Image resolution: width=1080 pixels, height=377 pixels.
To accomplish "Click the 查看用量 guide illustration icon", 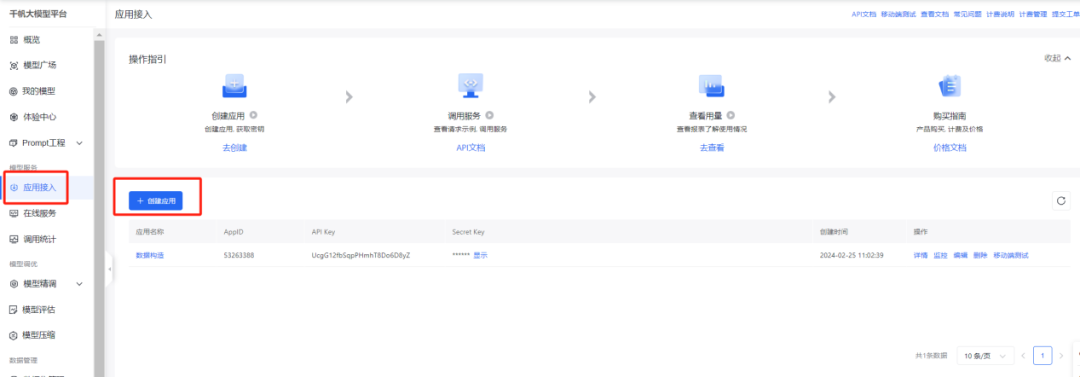I will click(x=712, y=85).
